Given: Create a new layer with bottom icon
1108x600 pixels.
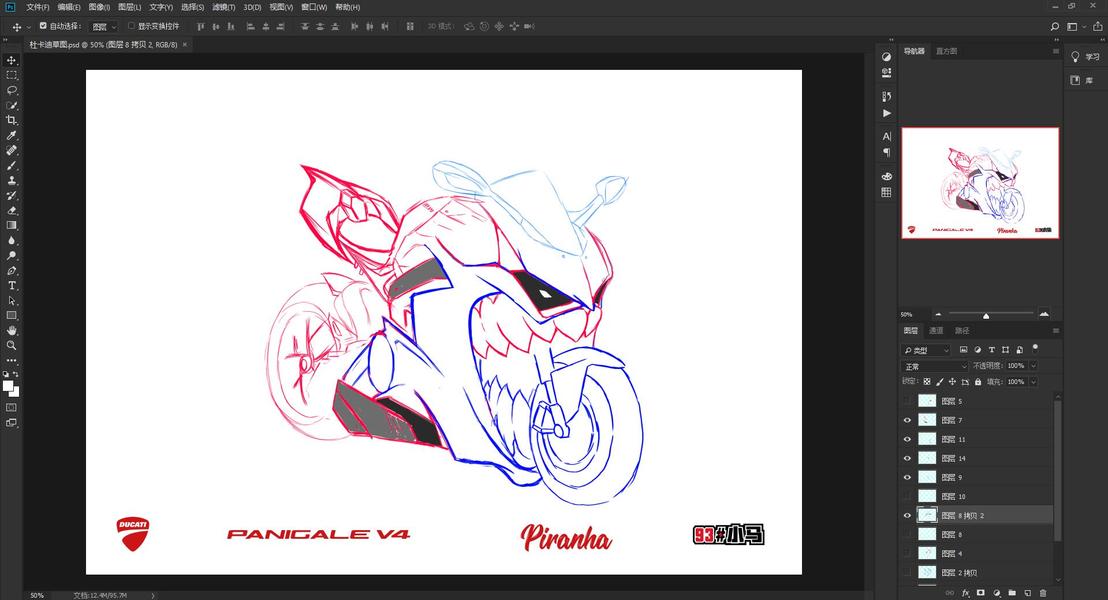Looking at the screenshot, I should [x=1027, y=593].
